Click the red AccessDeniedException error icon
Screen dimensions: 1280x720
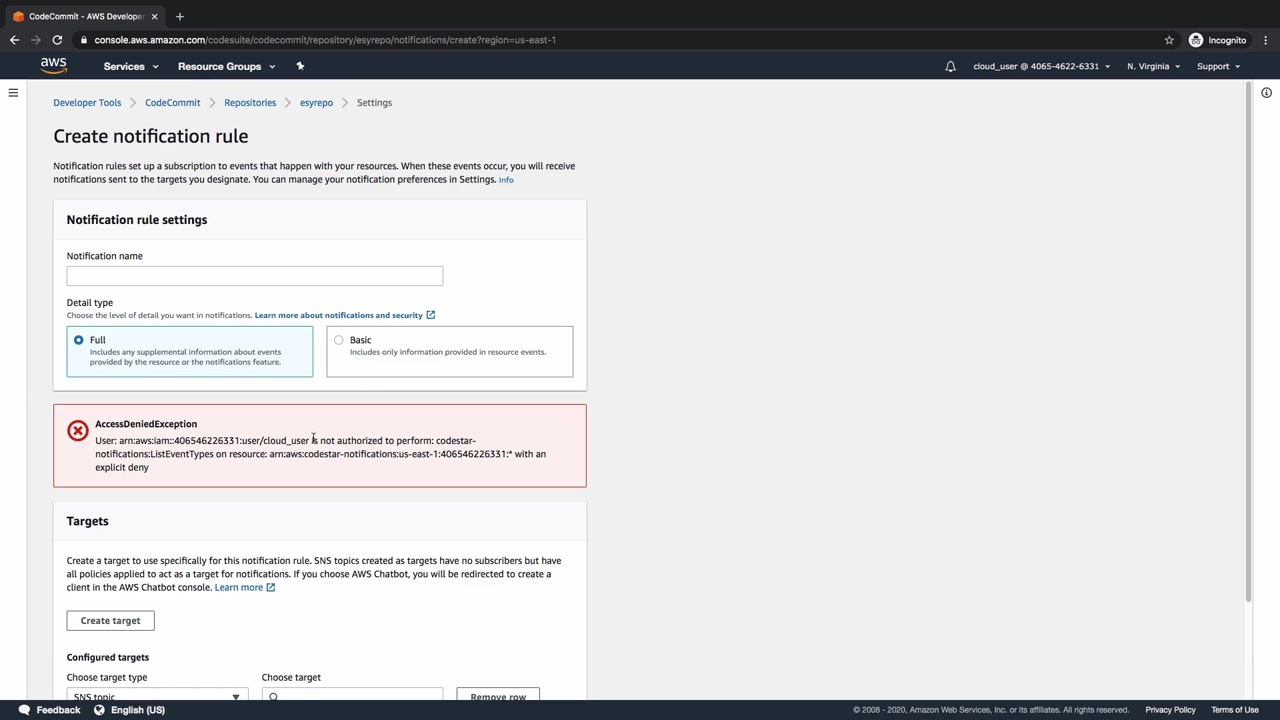[x=78, y=431]
